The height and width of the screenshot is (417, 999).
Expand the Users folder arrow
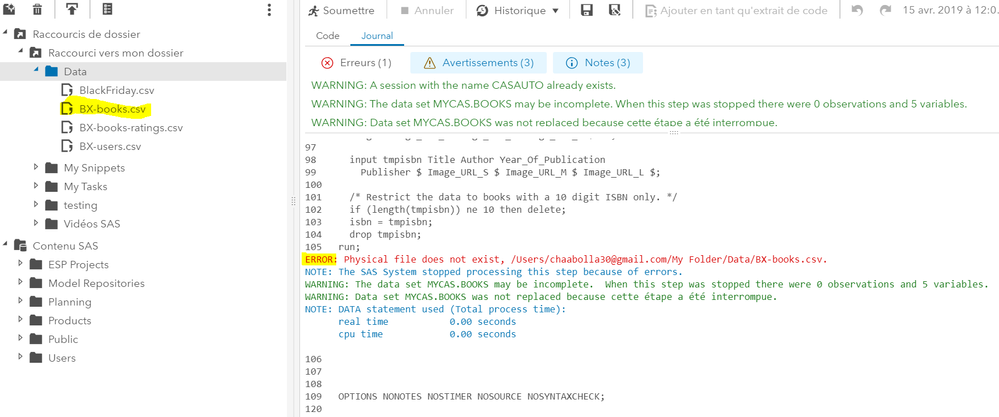point(20,357)
